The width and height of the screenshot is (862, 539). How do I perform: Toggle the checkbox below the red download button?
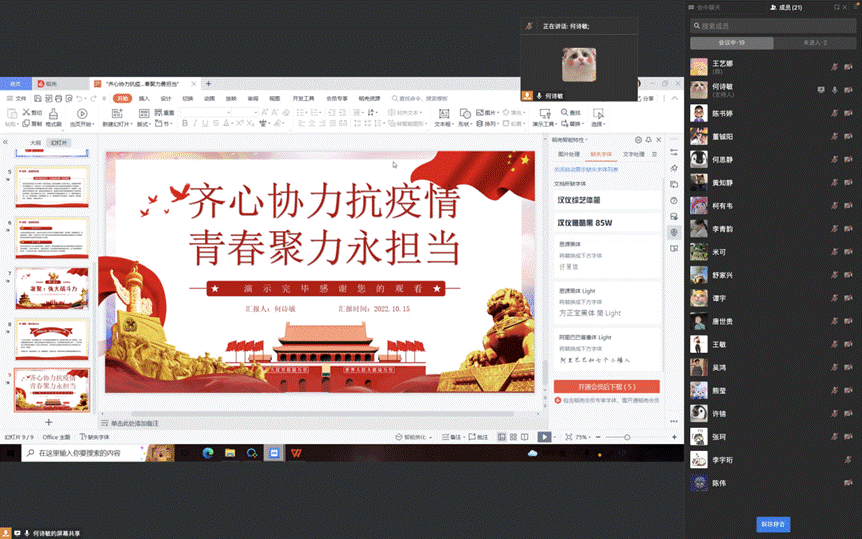(558, 400)
